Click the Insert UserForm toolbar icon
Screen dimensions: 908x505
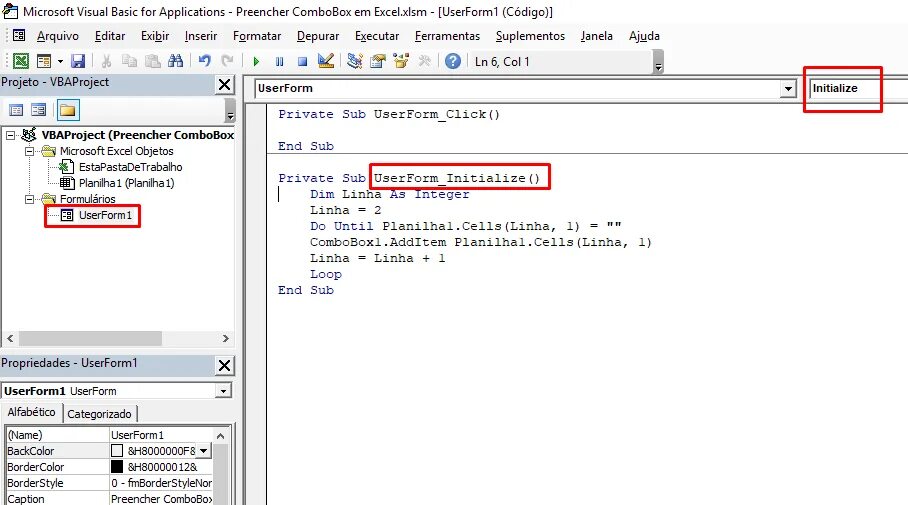tap(43, 61)
